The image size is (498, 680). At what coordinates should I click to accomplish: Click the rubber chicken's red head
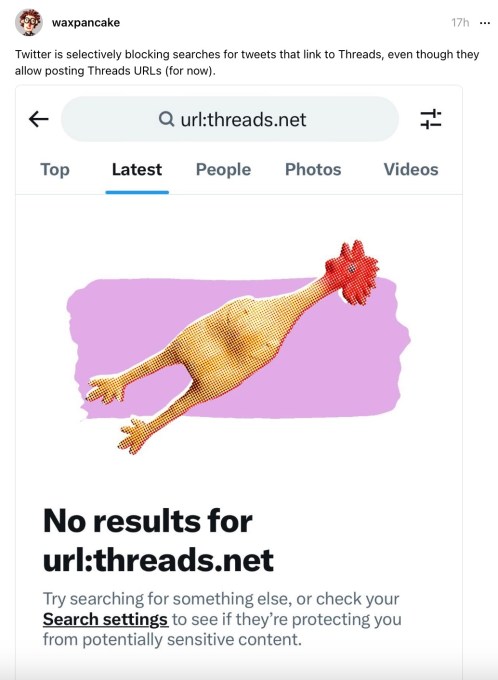point(352,272)
